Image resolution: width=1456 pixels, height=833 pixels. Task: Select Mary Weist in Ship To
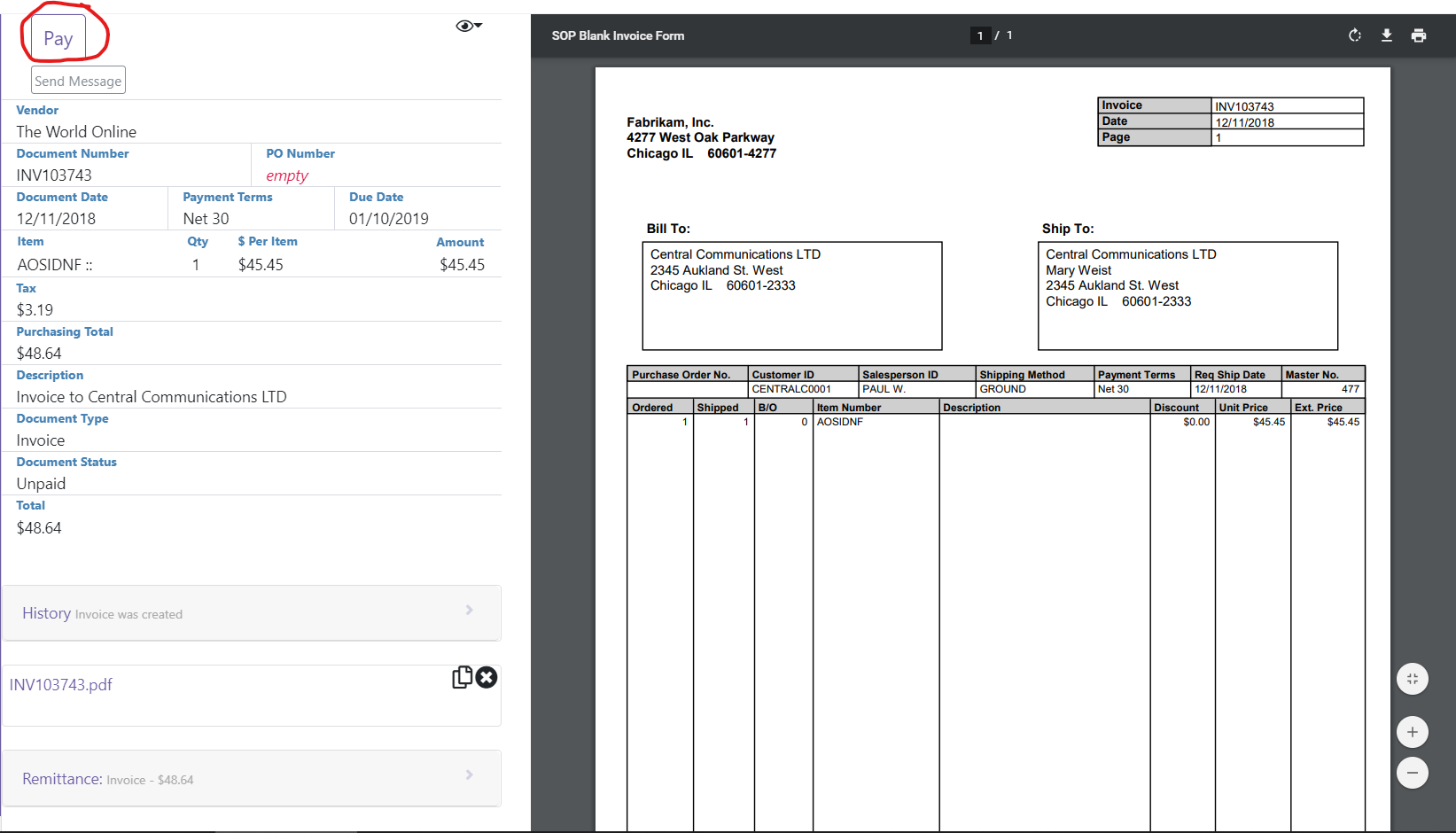(x=1078, y=270)
